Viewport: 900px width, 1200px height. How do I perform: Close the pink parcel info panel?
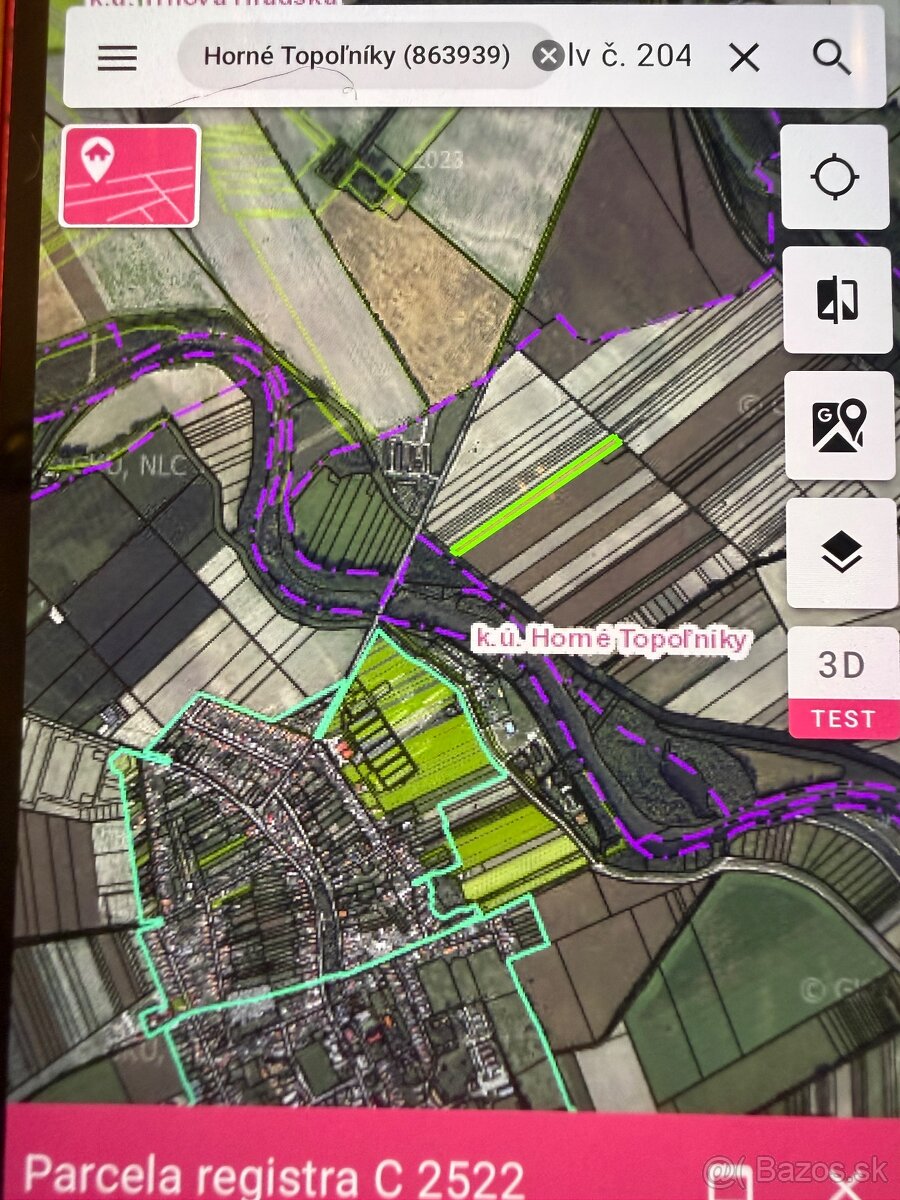838,1188
